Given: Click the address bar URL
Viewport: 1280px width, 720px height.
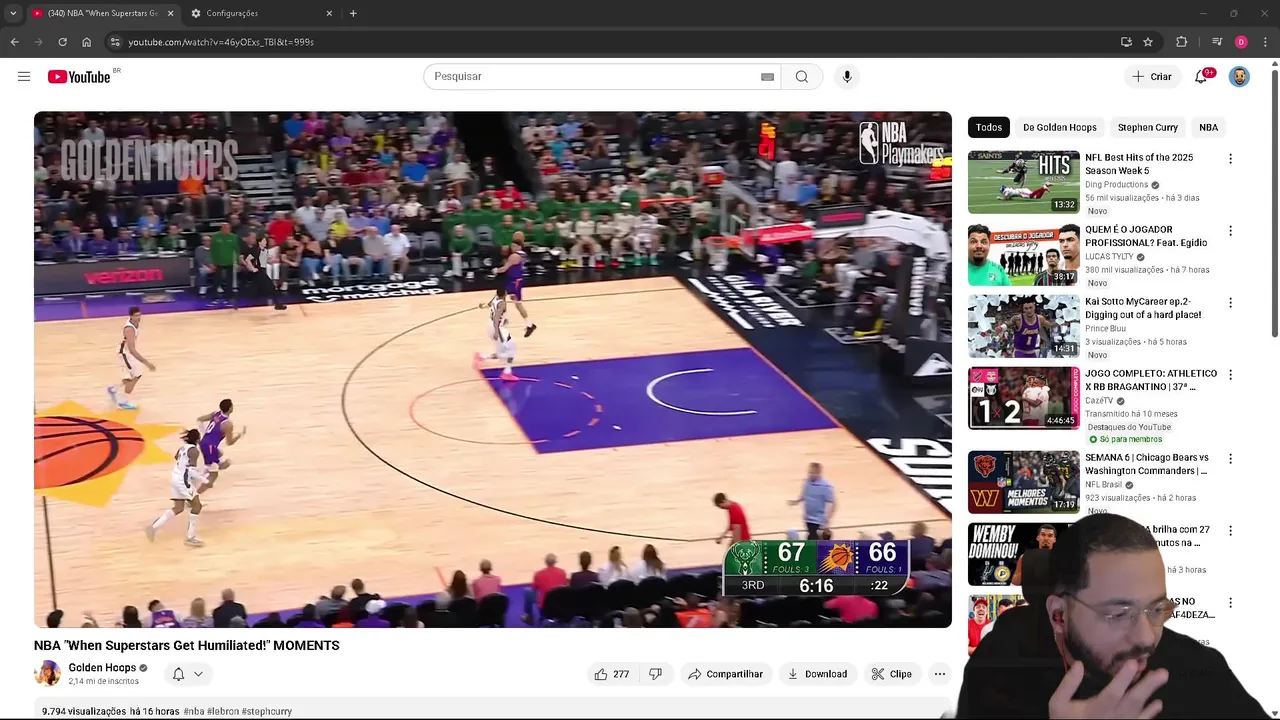Looking at the screenshot, I should pyautogui.click(x=221, y=42).
